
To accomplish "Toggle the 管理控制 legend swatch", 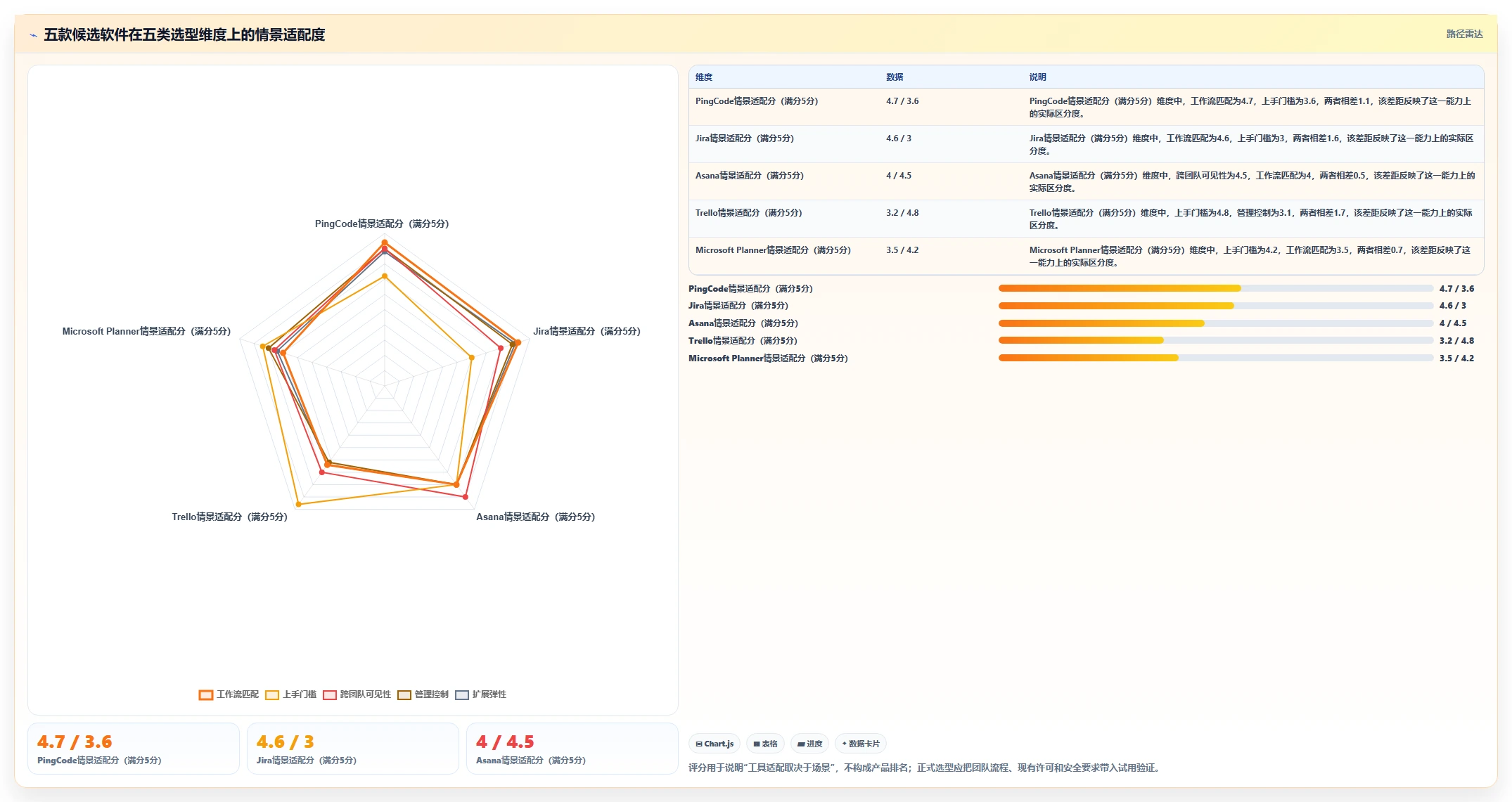I will 404,694.
